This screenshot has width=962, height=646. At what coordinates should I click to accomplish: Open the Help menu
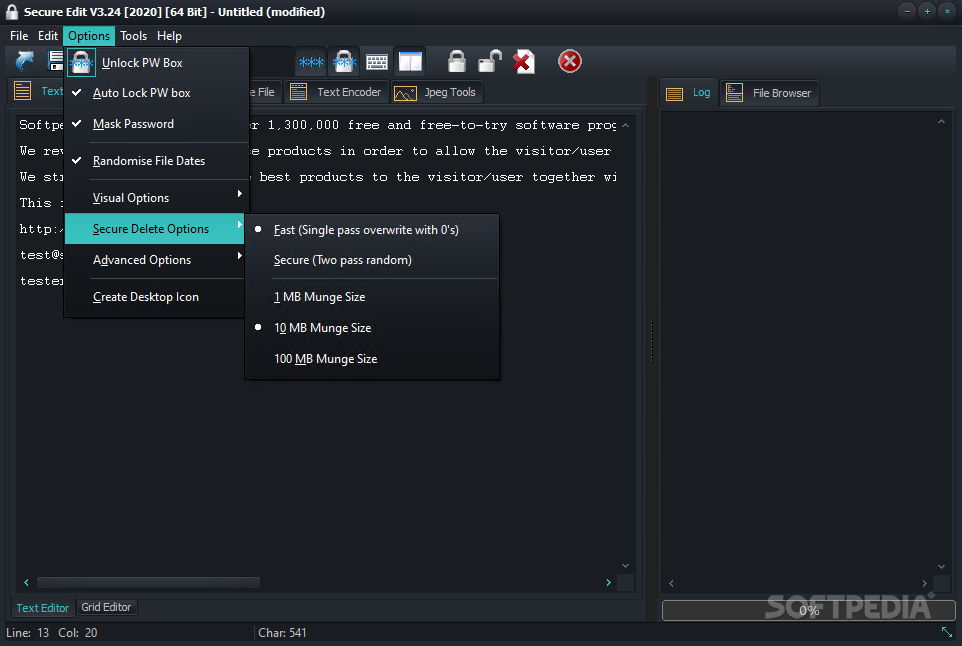[169, 36]
